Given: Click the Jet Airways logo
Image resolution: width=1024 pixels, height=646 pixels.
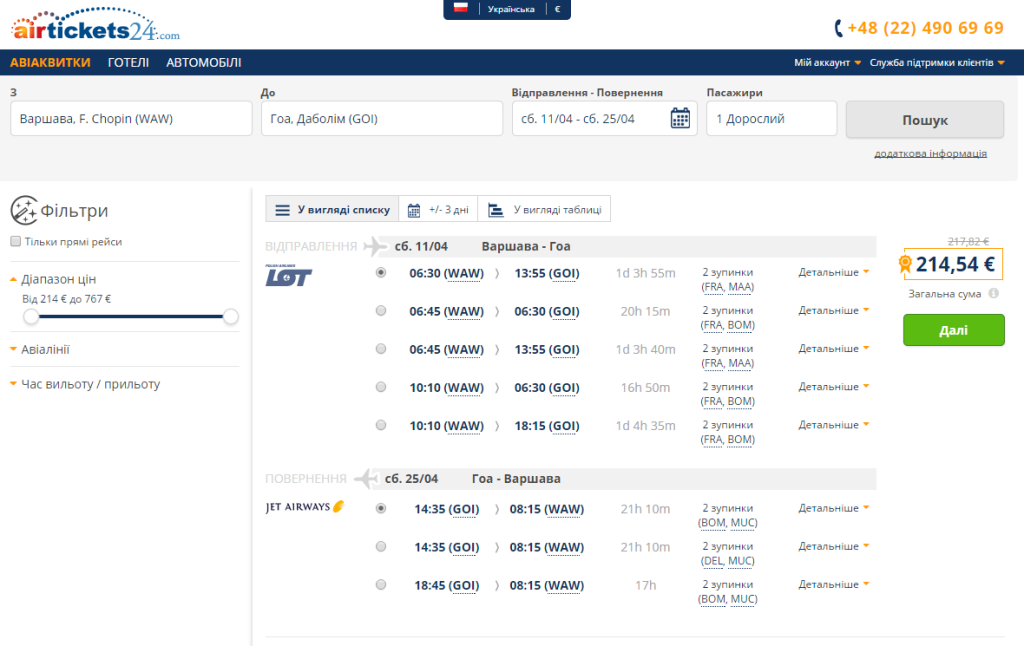Looking at the screenshot, I should click(304, 507).
